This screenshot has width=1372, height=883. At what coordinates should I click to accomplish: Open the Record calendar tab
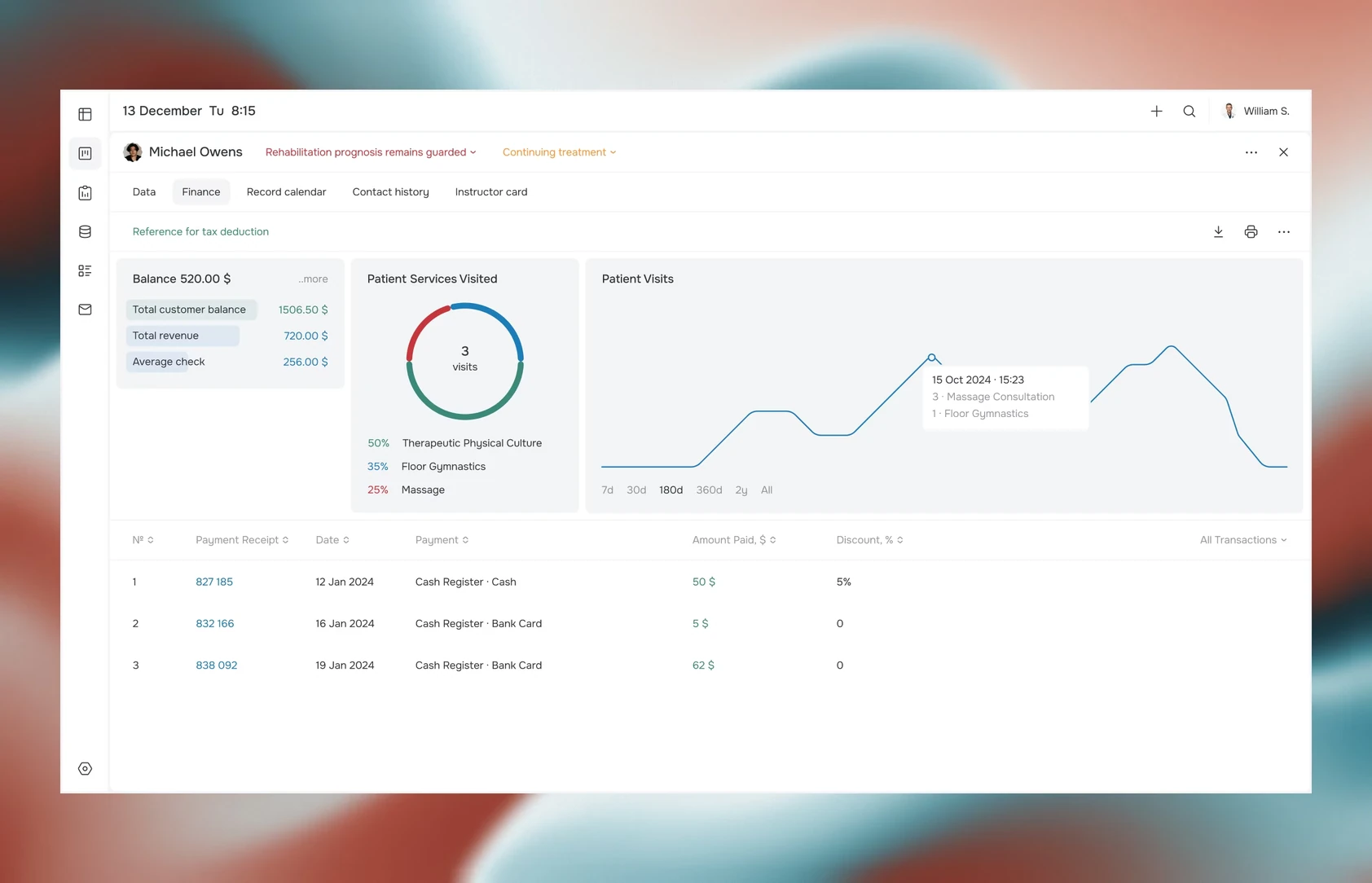[286, 192]
